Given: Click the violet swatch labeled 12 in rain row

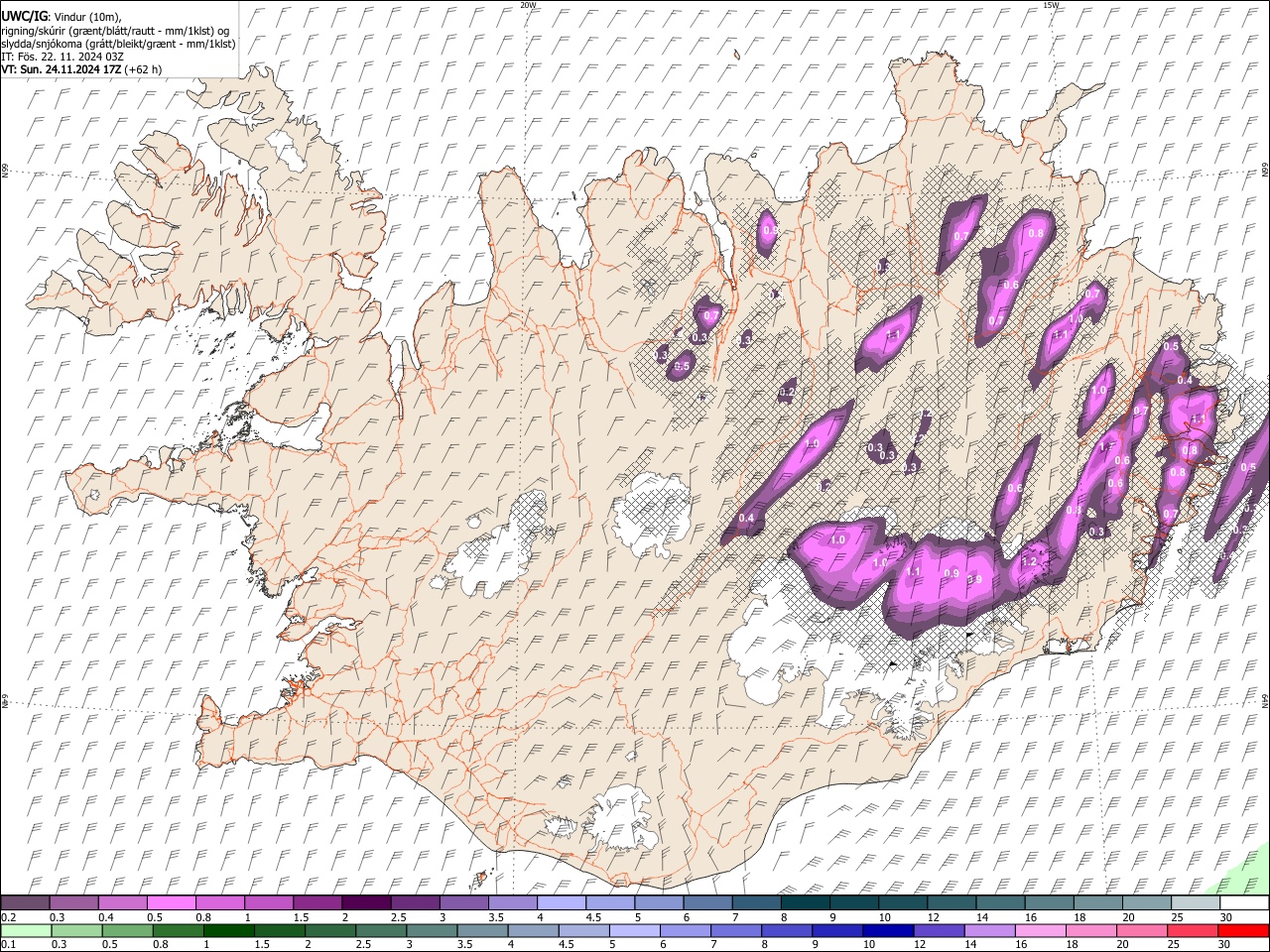Looking at the screenshot, I should point(939,930).
